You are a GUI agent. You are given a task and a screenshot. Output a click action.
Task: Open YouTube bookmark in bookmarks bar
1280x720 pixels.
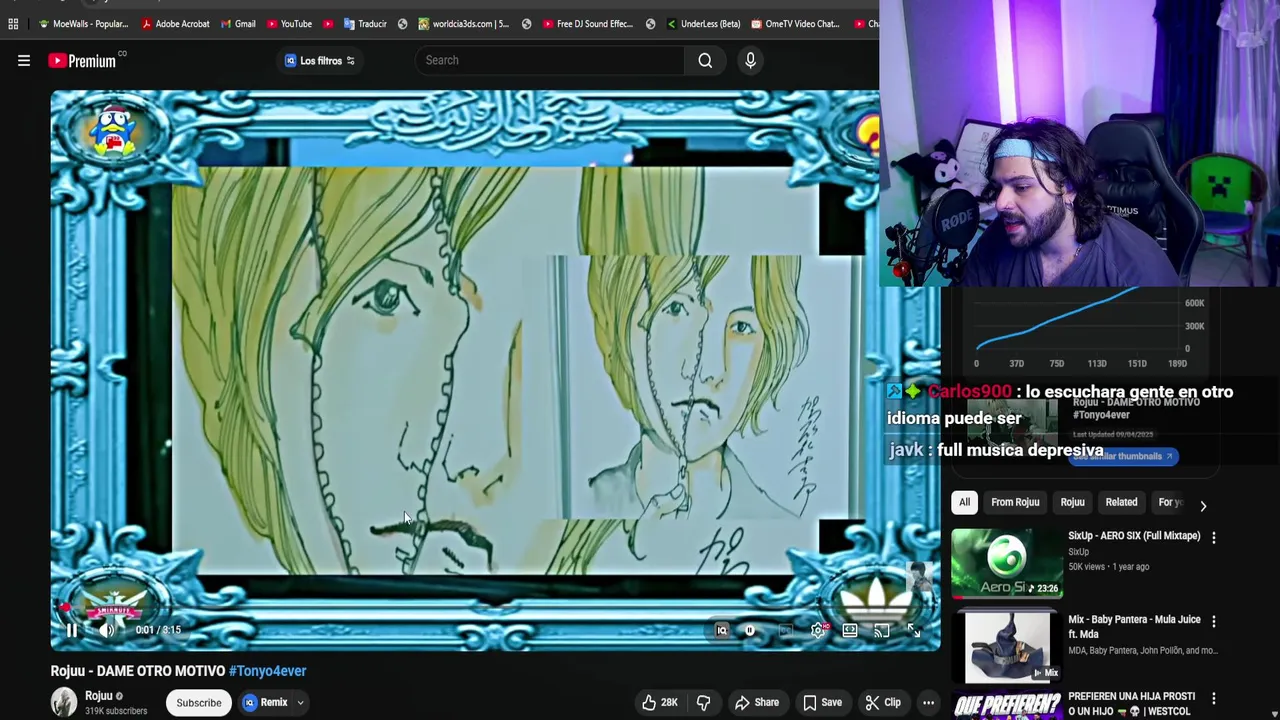(x=289, y=24)
